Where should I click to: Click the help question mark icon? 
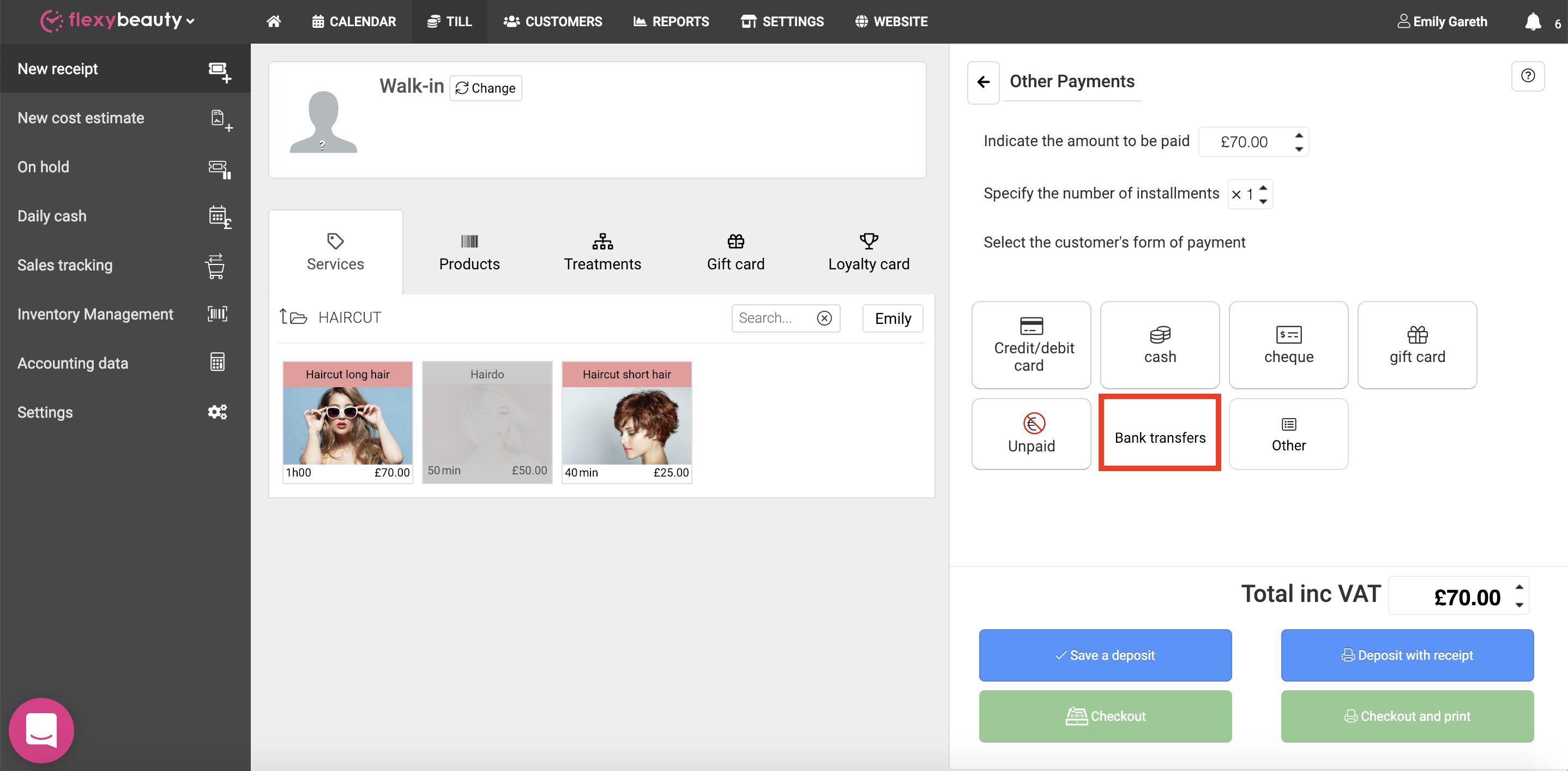pyautogui.click(x=1527, y=76)
